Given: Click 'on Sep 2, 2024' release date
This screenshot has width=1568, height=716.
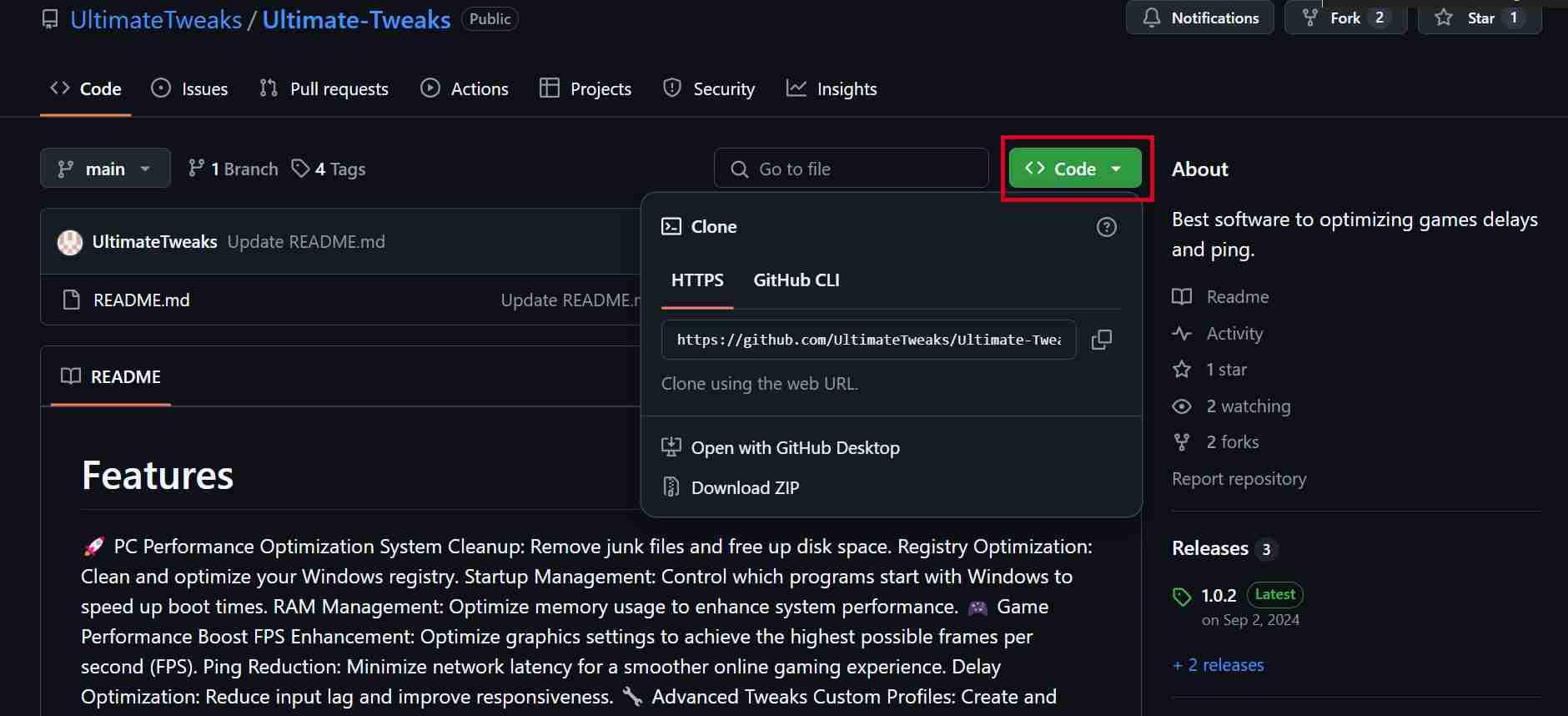Looking at the screenshot, I should 1250,620.
